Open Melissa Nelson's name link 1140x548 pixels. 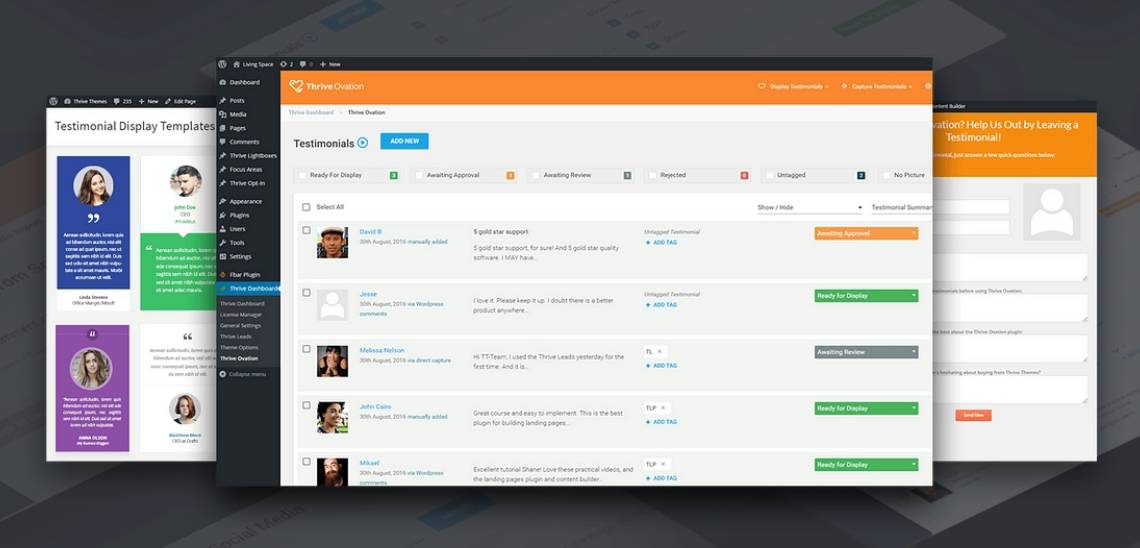click(382, 350)
